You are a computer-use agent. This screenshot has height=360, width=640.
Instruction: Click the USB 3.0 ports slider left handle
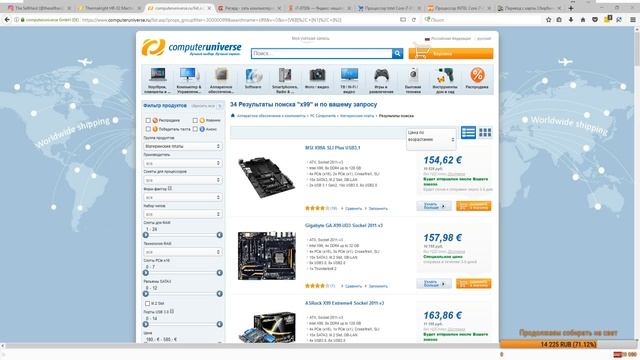[146, 324]
